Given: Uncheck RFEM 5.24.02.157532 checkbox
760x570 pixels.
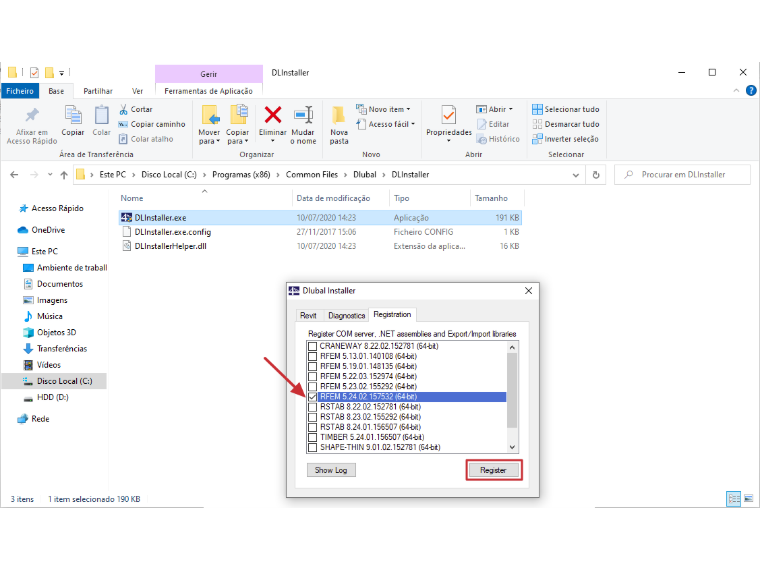Looking at the screenshot, I should pos(313,397).
